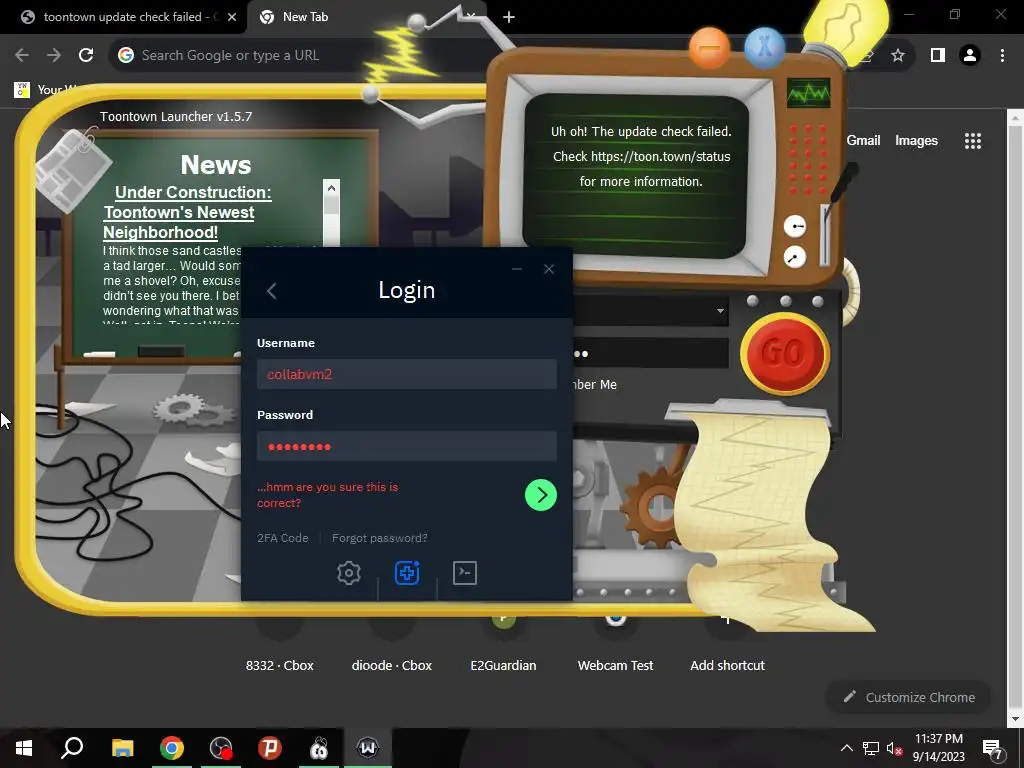Open Chrome profile avatar icon

click(970, 56)
